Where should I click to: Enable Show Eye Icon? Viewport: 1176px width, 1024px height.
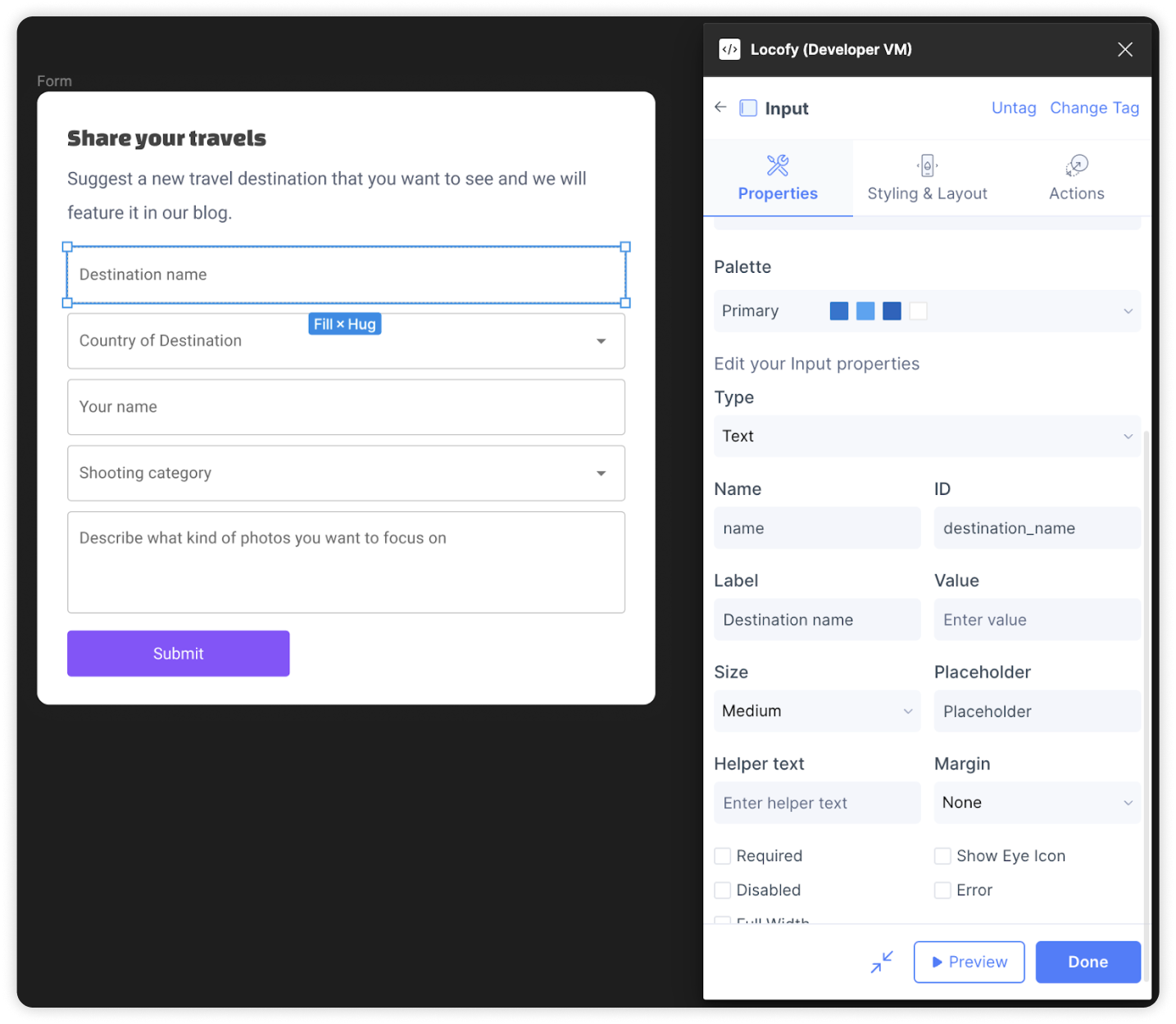(x=942, y=855)
